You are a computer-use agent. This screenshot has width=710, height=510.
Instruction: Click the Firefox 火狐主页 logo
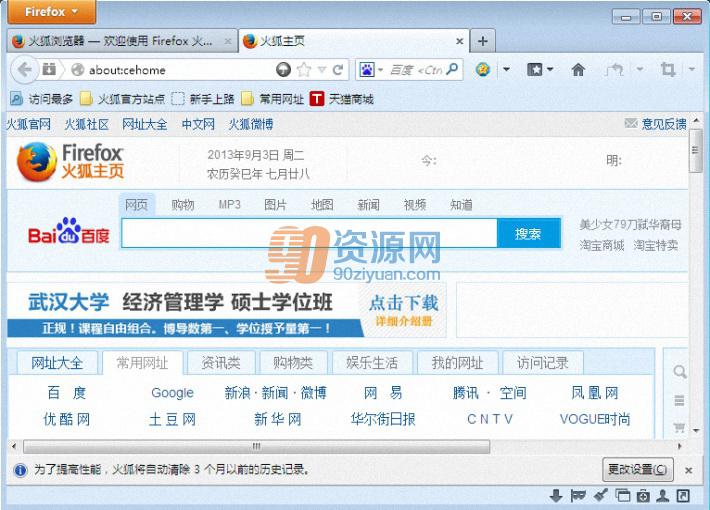(x=70, y=162)
